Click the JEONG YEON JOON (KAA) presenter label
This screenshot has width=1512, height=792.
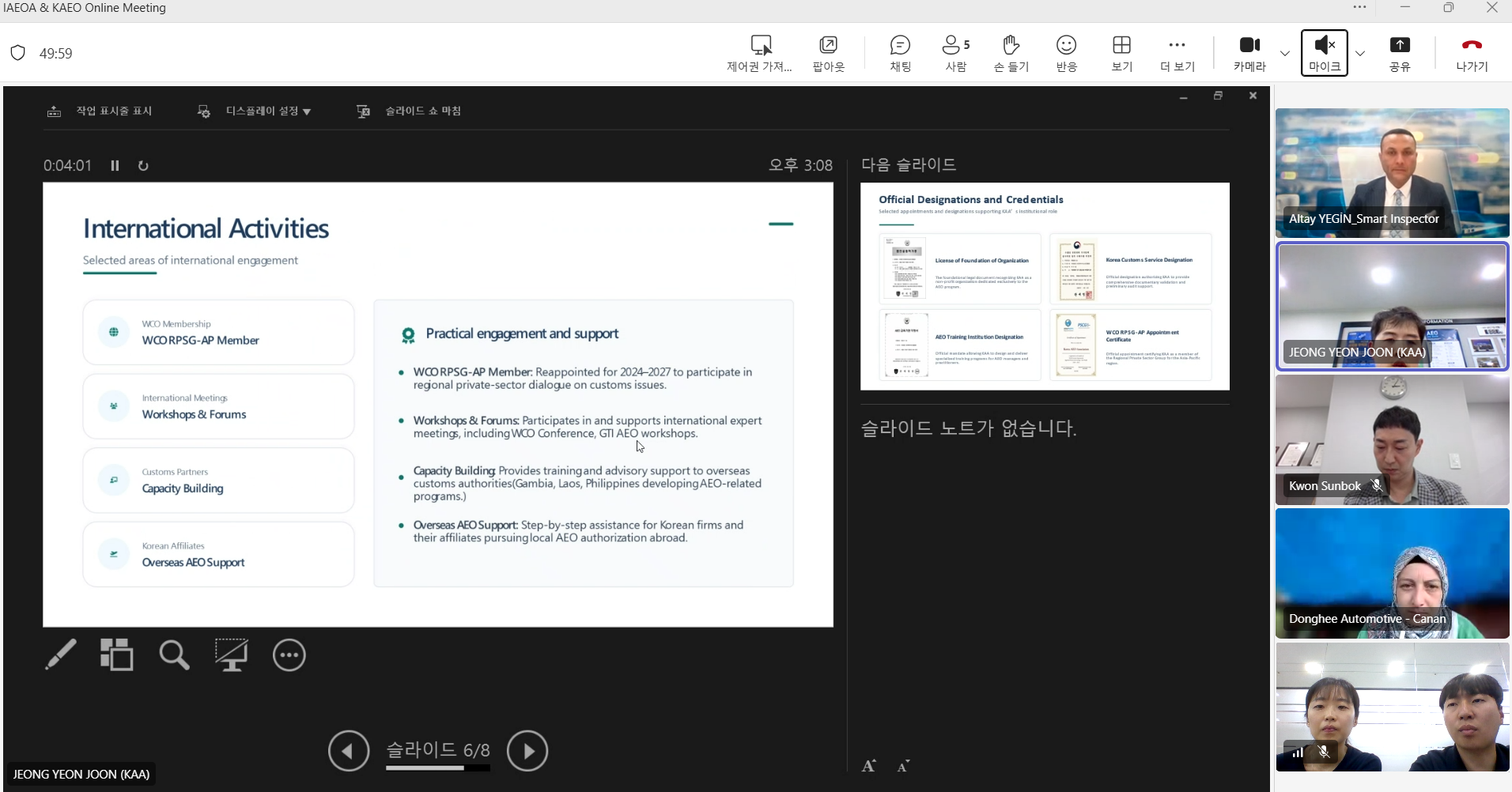(x=81, y=774)
